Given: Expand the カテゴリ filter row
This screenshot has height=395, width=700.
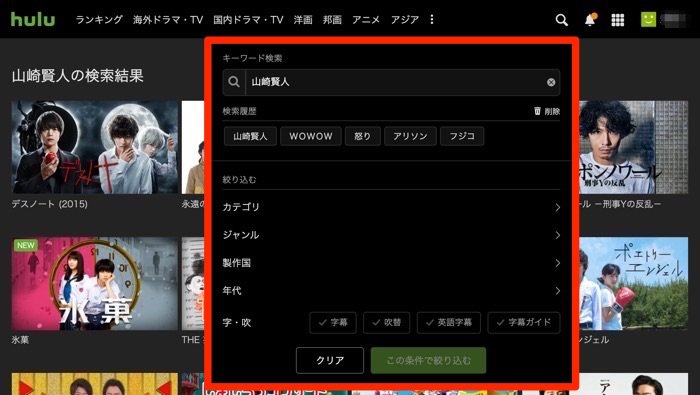Looking at the screenshot, I should coord(392,207).
